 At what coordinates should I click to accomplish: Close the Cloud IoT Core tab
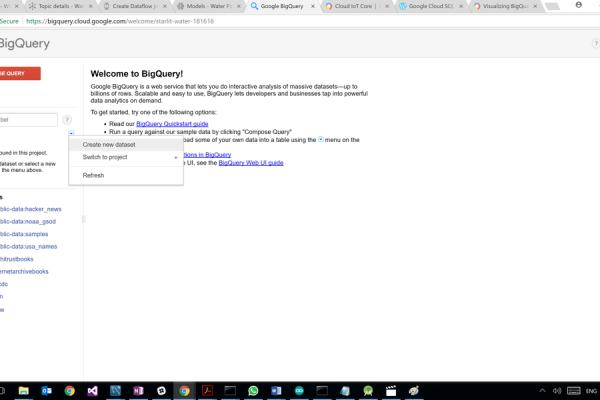(x=387, y=6)
